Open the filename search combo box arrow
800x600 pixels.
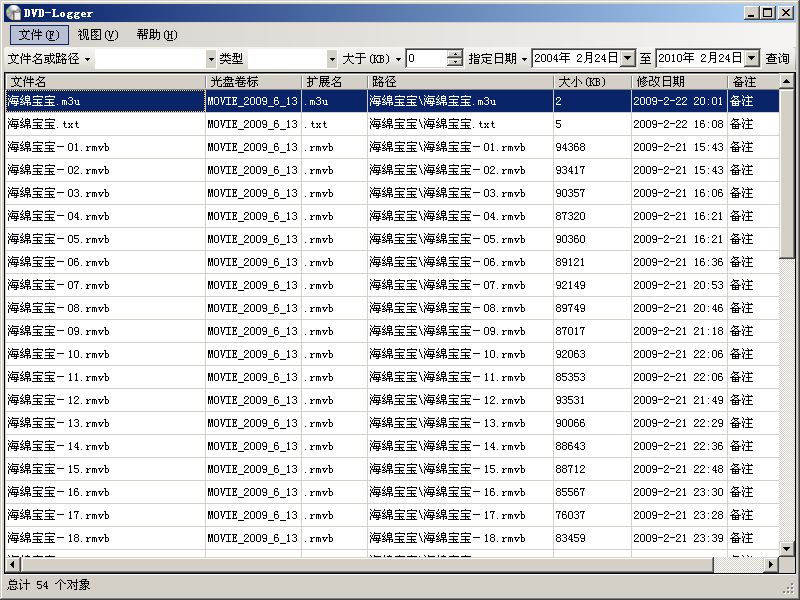(x=211, y=59)
